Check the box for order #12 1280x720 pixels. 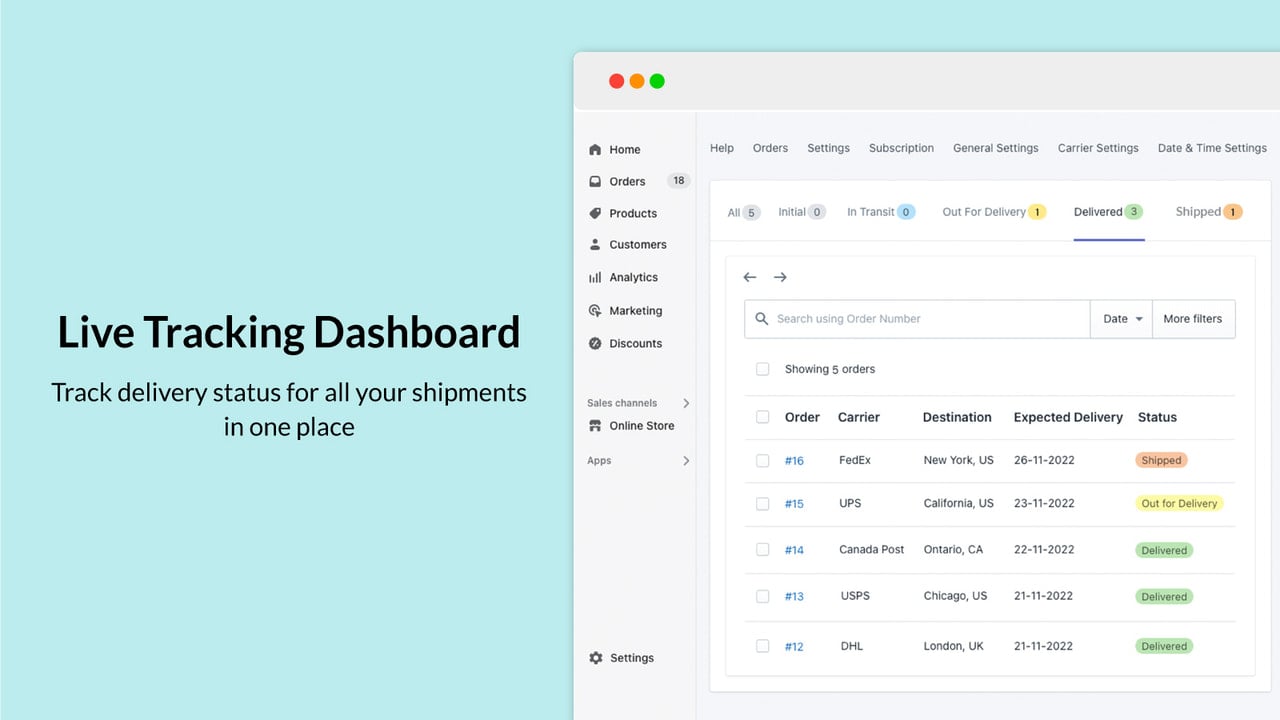(x=763, y=646)
